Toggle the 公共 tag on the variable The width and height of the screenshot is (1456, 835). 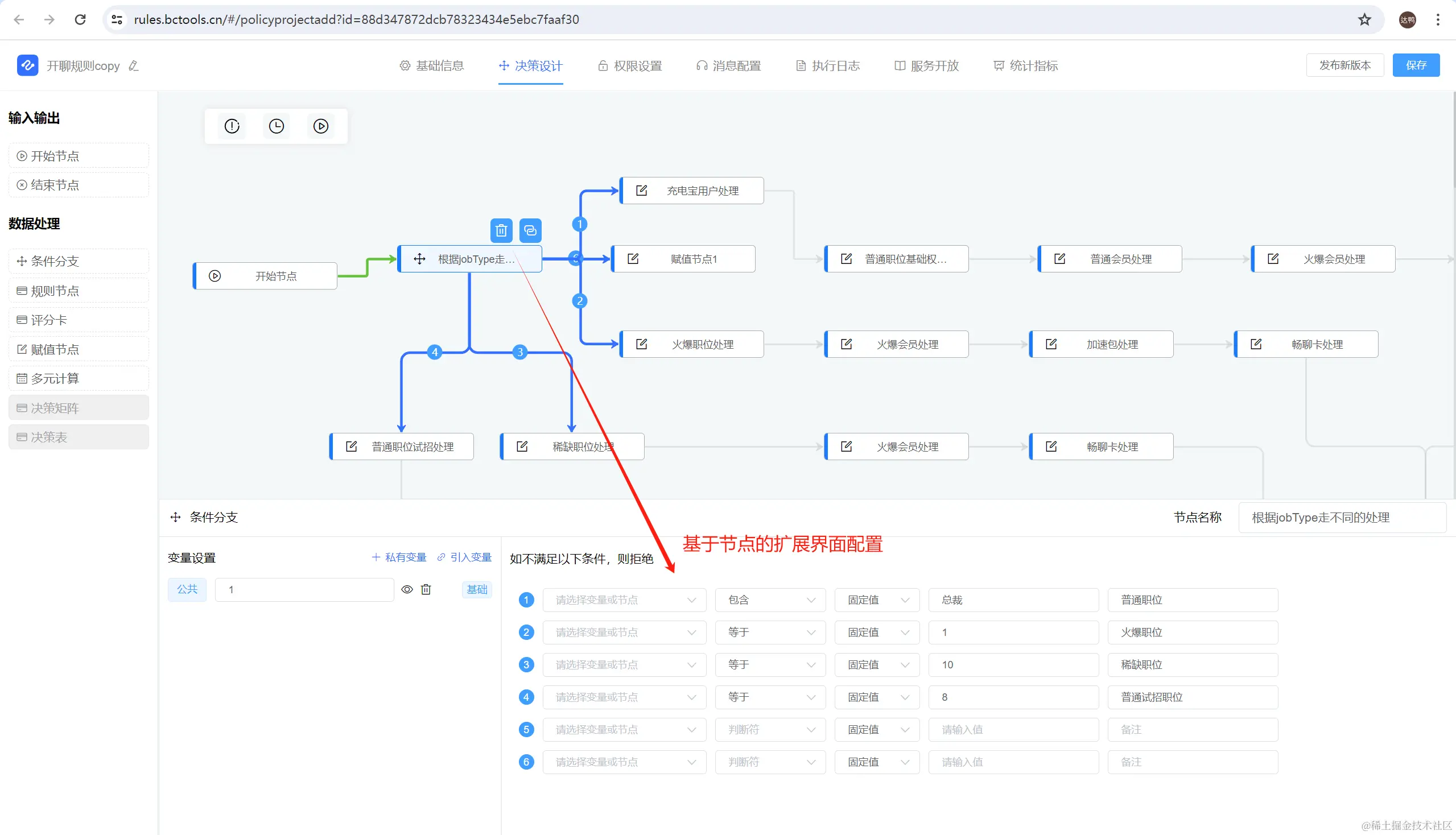pos(187,589)
